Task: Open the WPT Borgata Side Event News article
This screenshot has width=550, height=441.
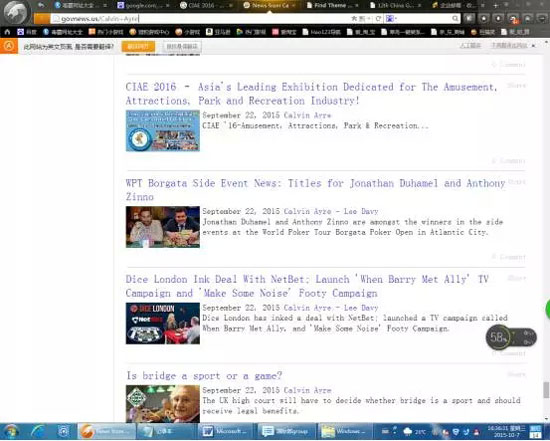Action: (x=315, y=190)
